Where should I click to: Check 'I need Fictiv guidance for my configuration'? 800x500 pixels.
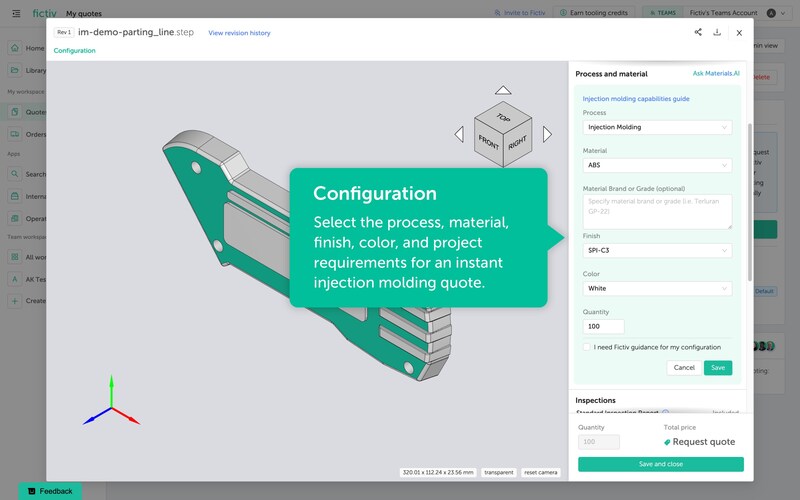tap(587, 347)
